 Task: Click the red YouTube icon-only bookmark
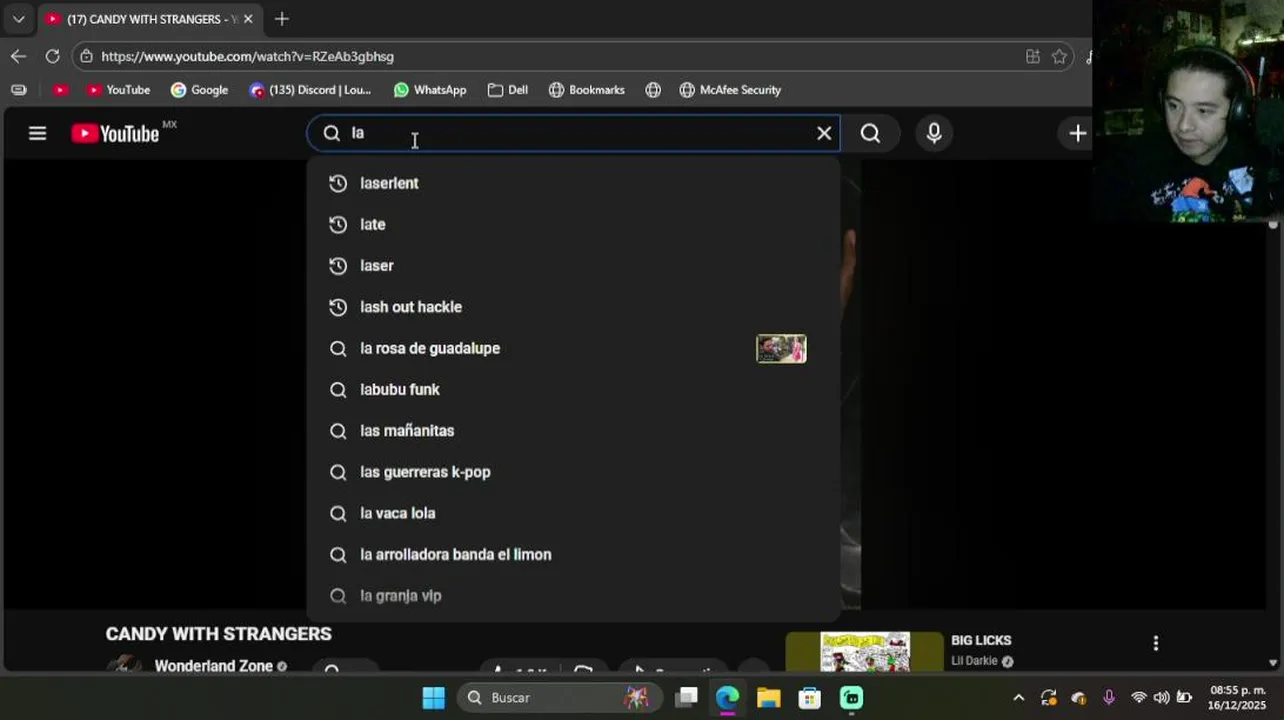(61, 90)
